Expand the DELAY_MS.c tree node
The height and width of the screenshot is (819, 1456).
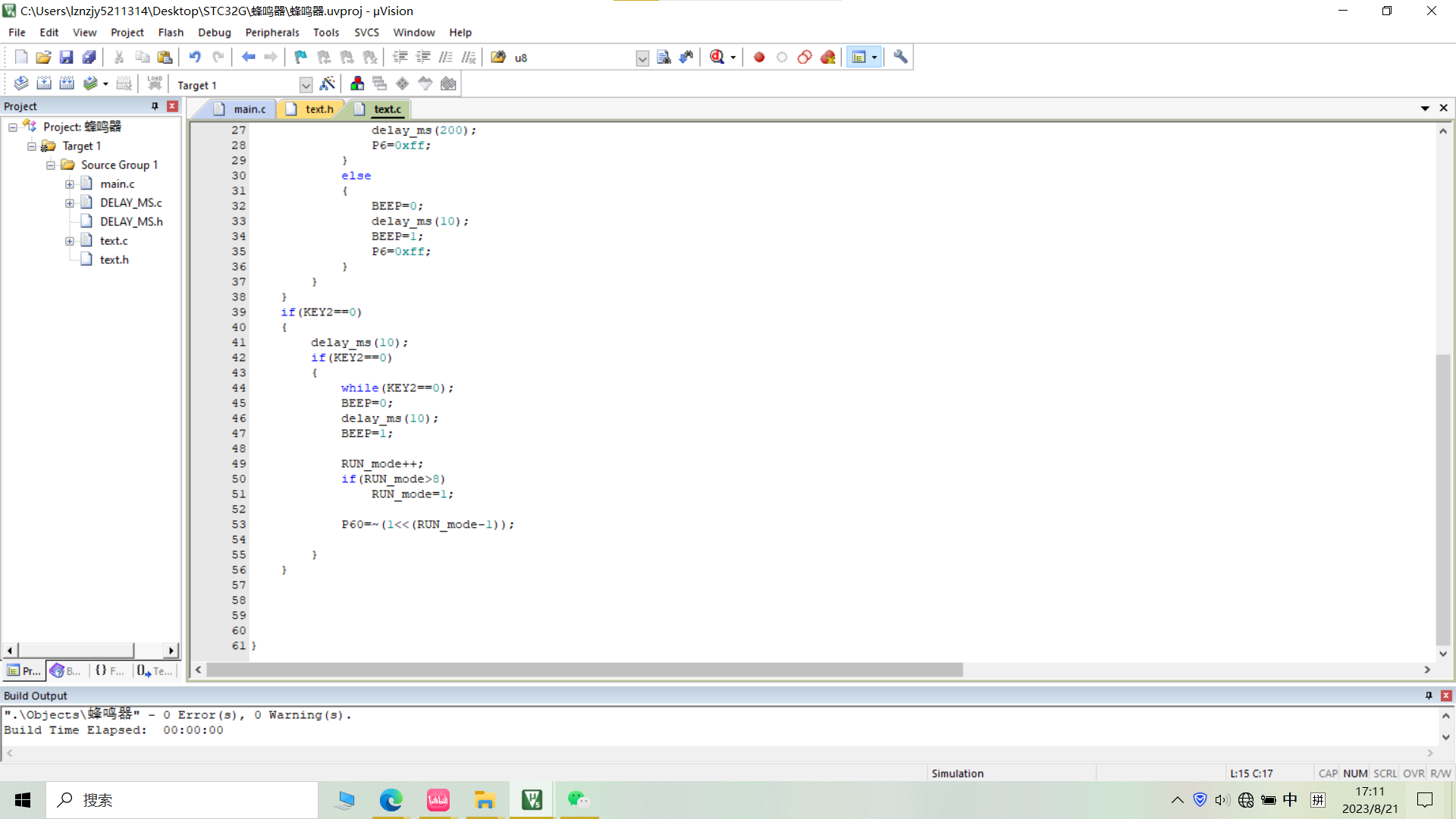[70, 203]
